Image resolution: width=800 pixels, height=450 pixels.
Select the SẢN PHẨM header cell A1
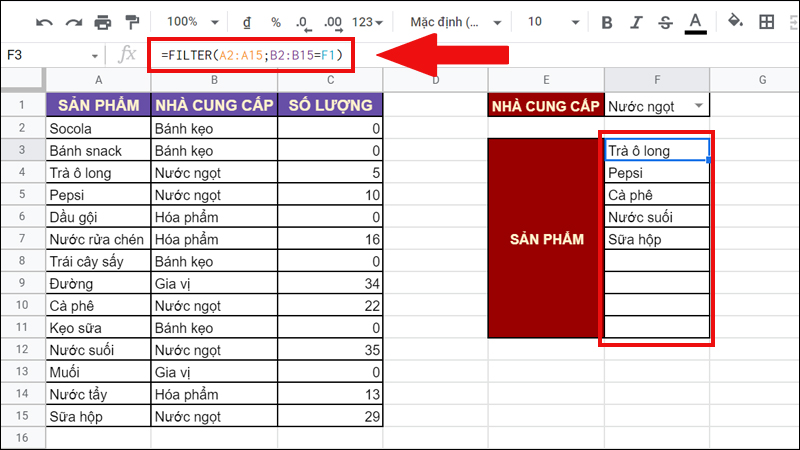click(98, 105)
